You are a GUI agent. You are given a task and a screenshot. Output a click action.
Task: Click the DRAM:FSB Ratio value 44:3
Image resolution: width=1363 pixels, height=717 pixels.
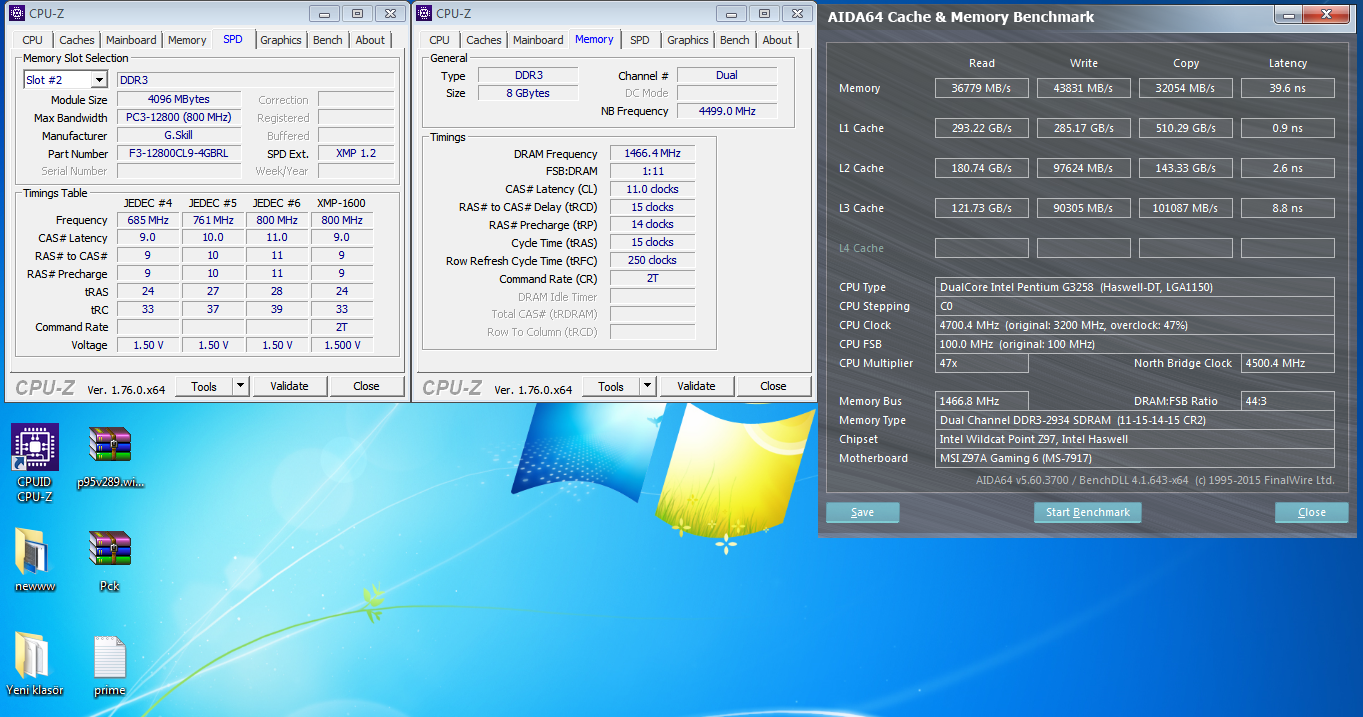[1288, 401]
